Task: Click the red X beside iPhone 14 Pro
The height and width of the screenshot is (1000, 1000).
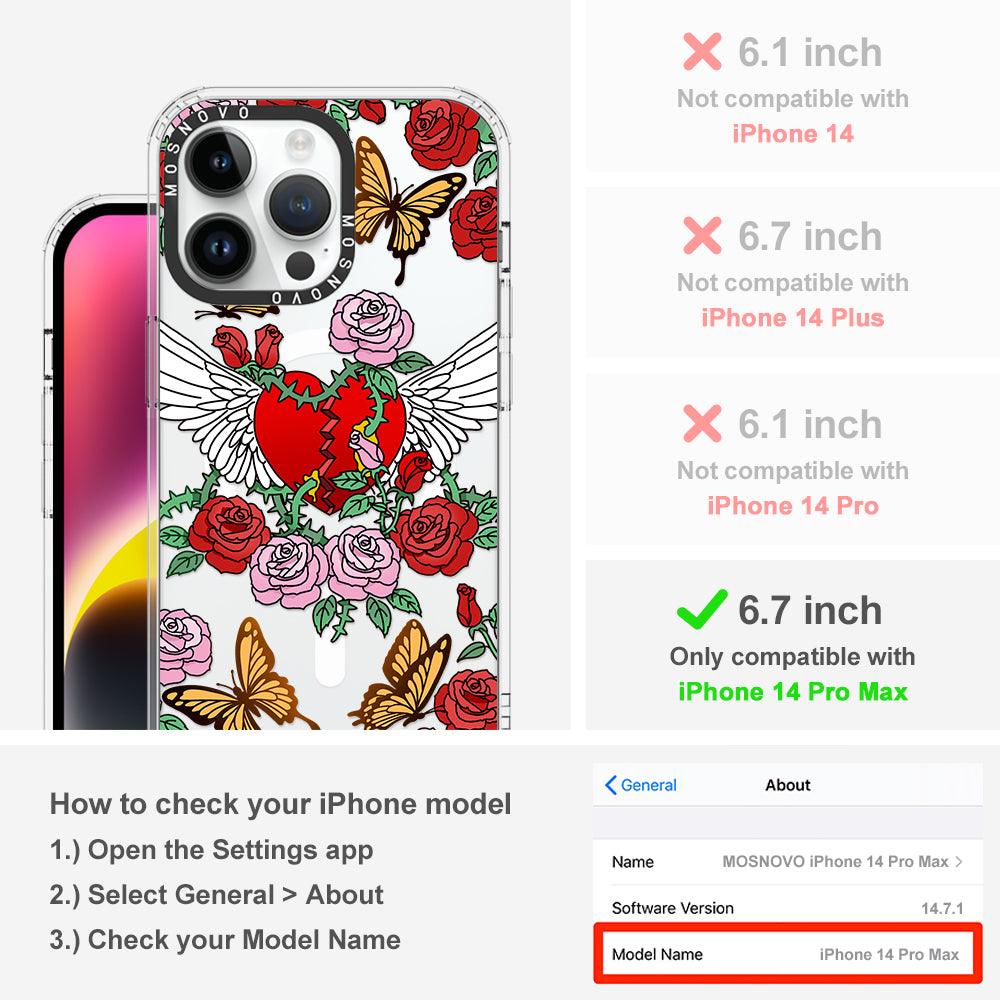Action: pos(702,423)
